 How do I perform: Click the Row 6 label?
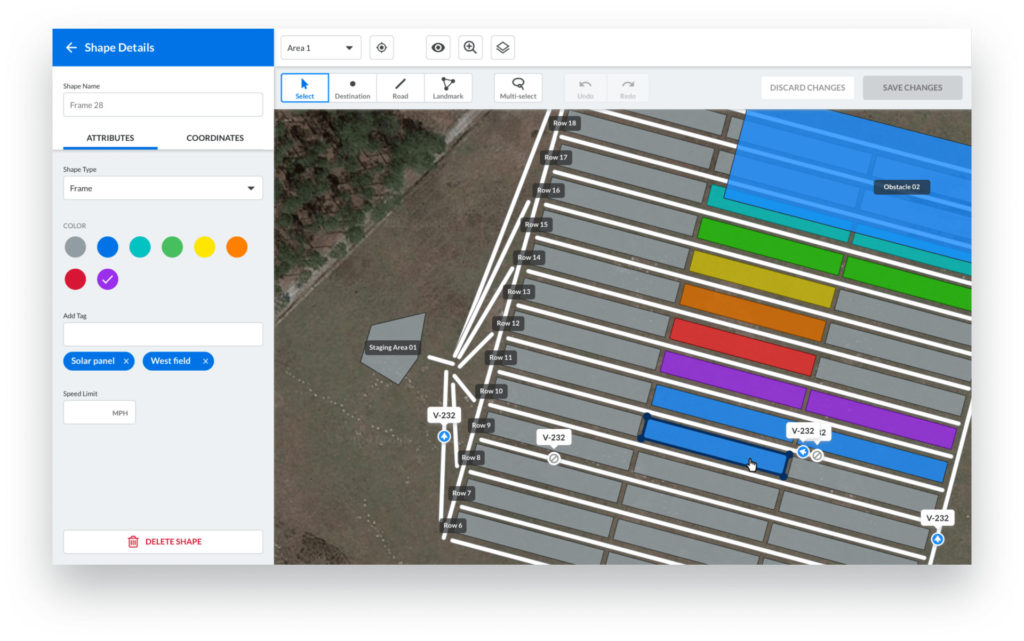coord(453,525)
